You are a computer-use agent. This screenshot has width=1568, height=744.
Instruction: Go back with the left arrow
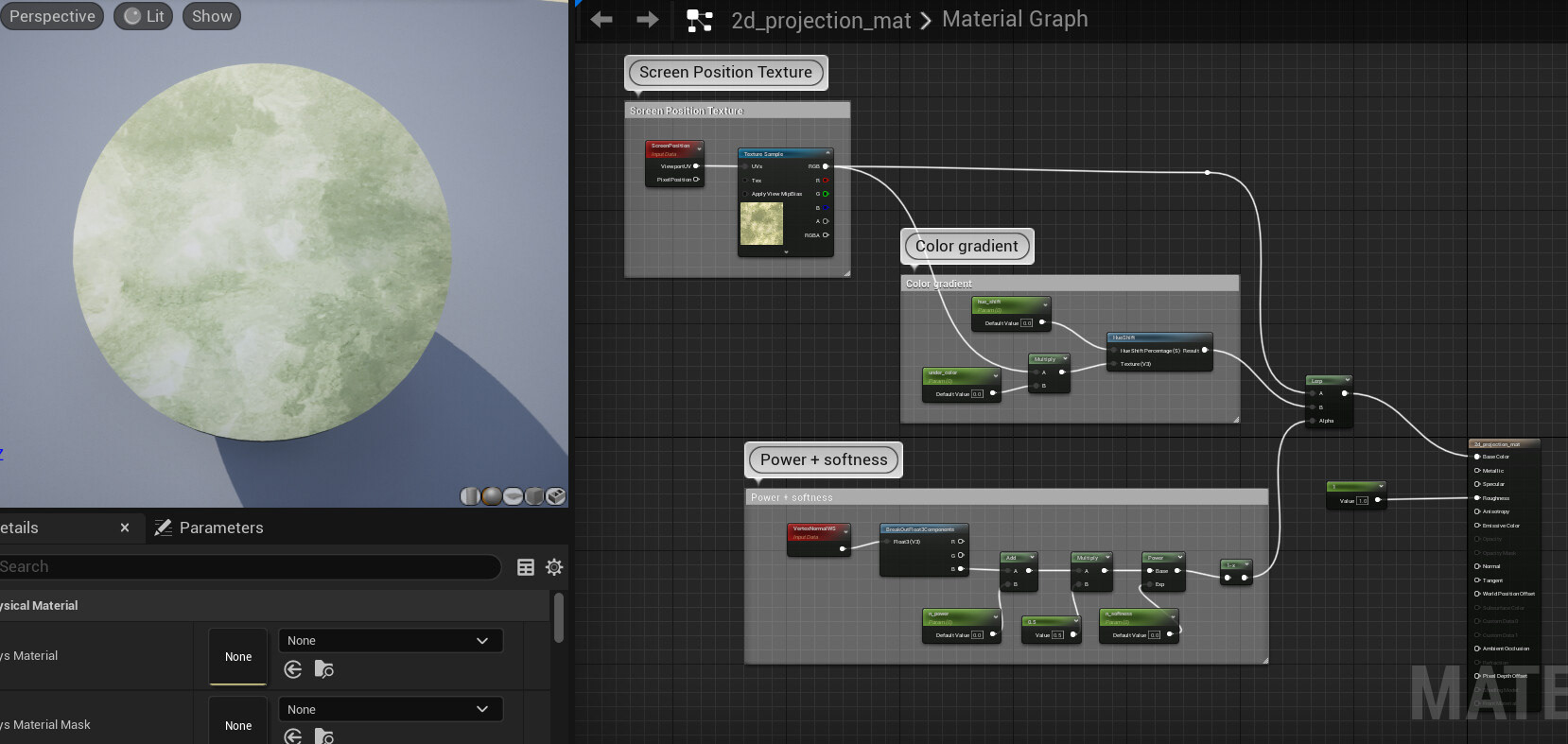(x=601, y=19)
